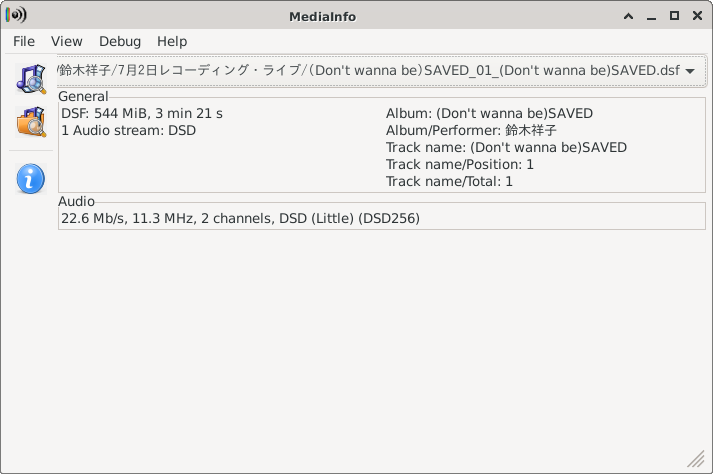Viewport: 713px width, 474px height.
Task: Expand the file selector dropdown arrow
Action: (x=690, y=71)
